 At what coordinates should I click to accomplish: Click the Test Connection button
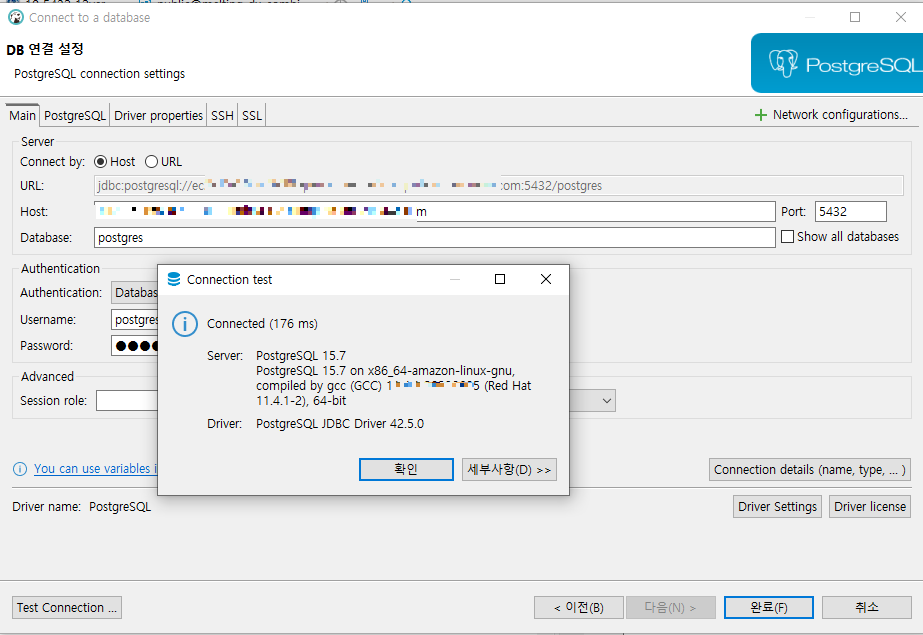67,608
